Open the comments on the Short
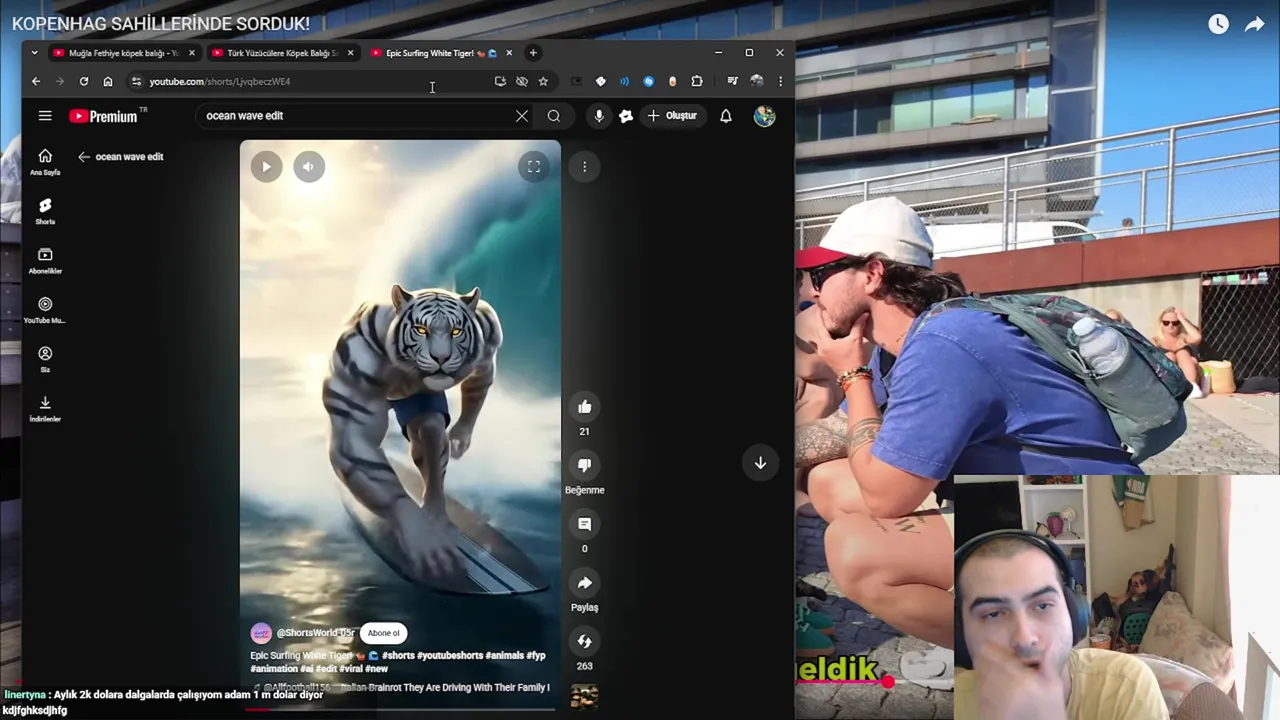The image size is (1280, 720). point(585,524)
